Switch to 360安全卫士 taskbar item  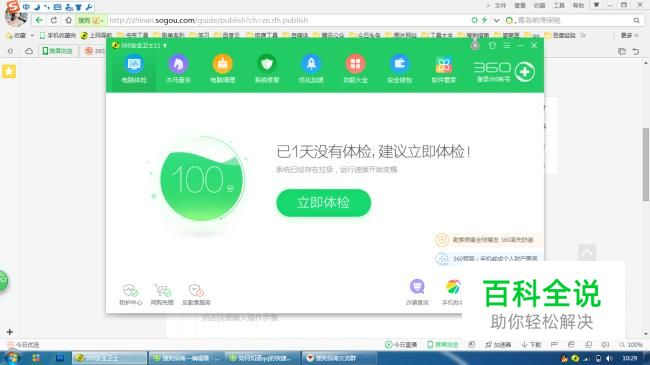[x=109, y=358]
